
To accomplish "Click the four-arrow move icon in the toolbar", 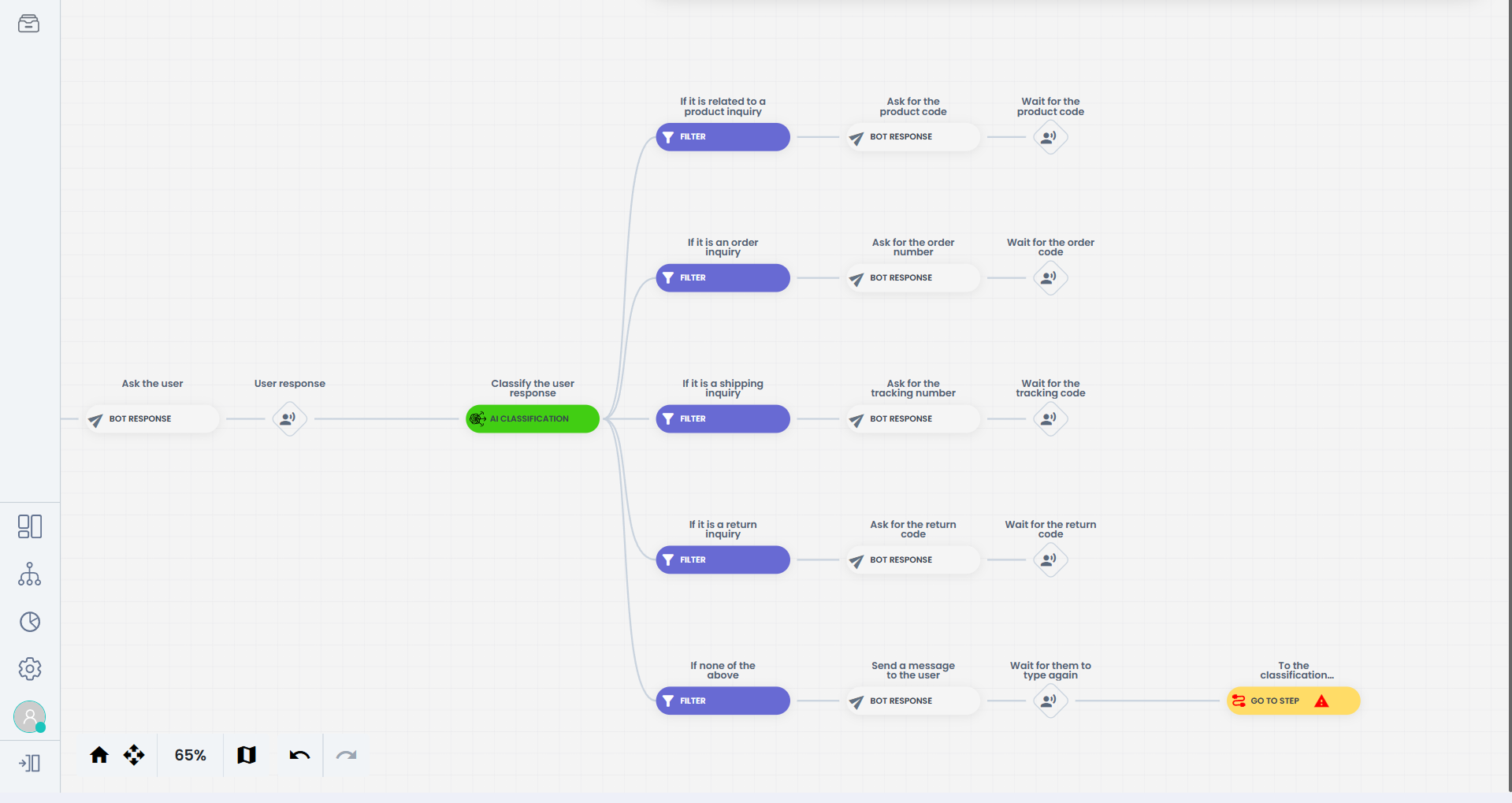I will pos(134,755).
